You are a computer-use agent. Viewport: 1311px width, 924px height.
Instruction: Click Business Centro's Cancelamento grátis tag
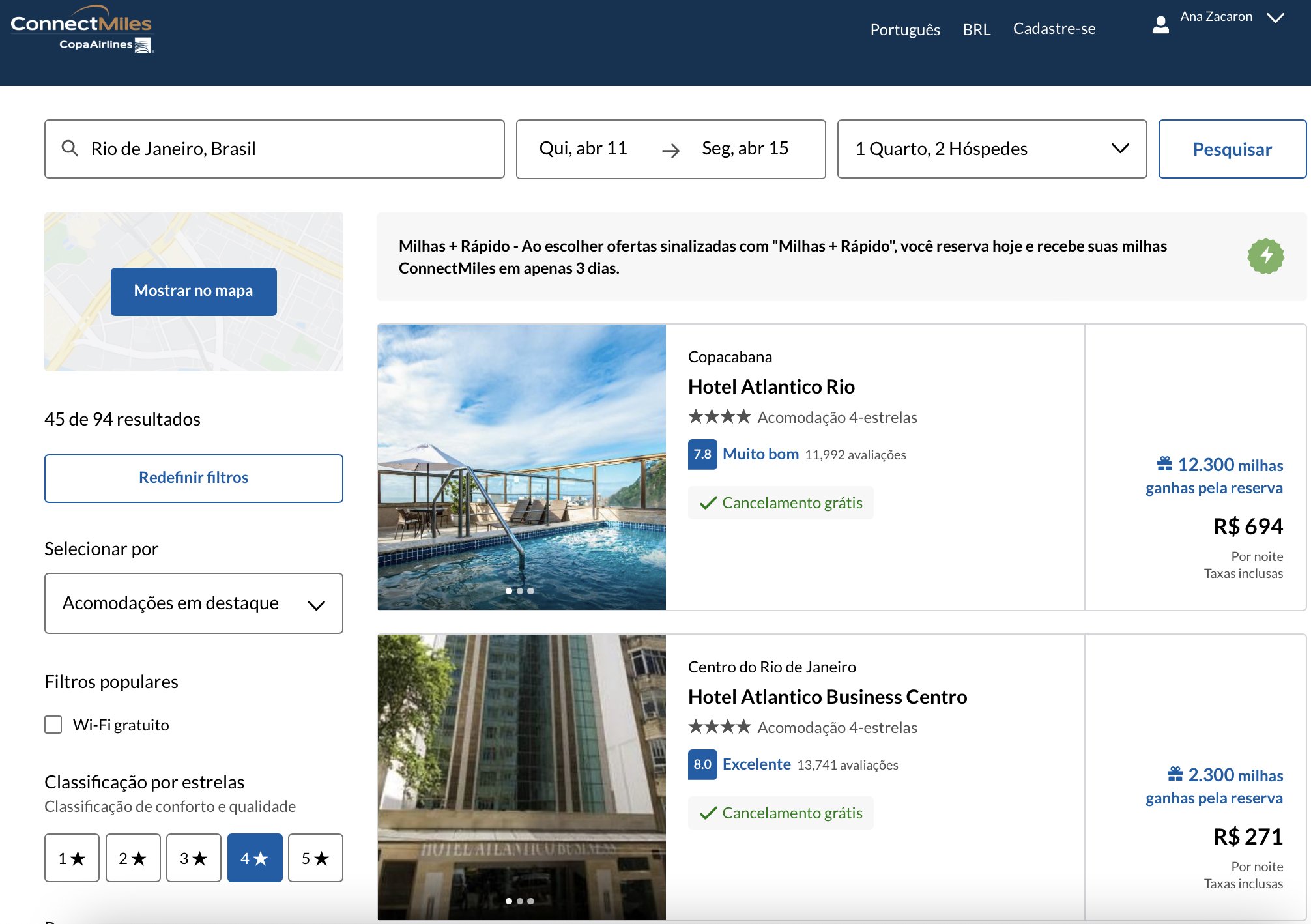click(781, 813)
